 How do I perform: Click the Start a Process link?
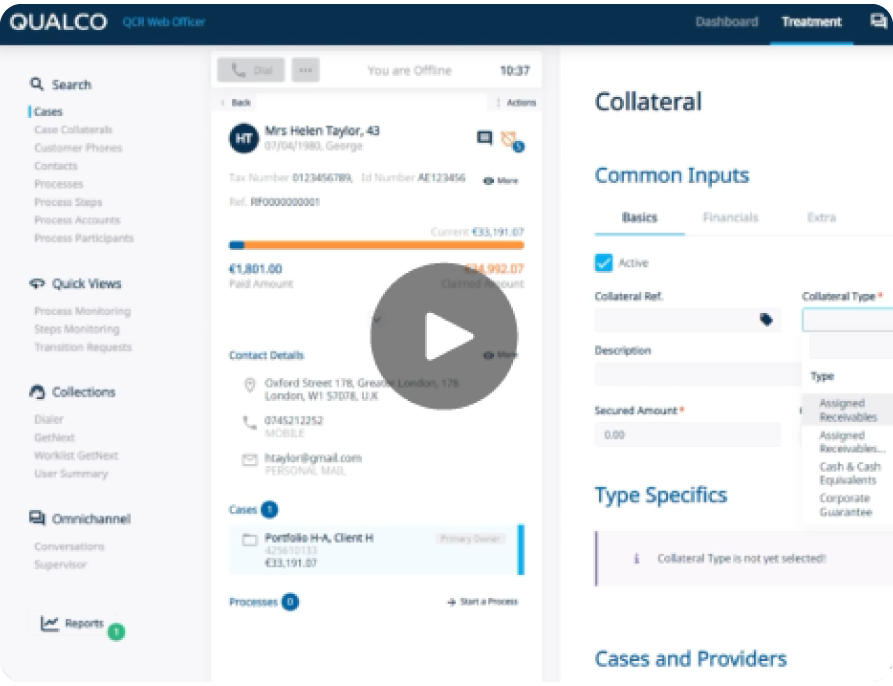coord(483,602)
